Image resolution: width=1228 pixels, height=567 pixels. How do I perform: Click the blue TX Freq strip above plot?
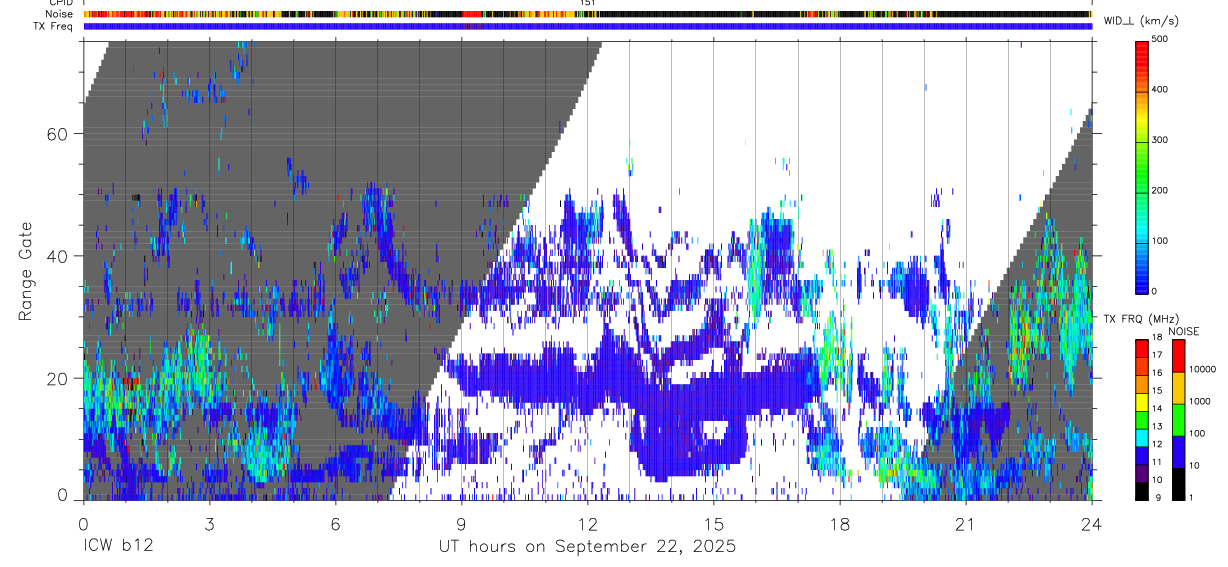click(x=587, y=26)
